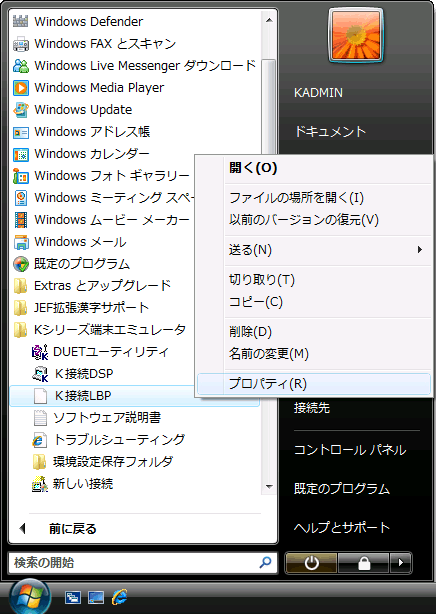436x615 pixels.
Task: Expand the Extras とアップグレード folder
Action: click(x=92, y=286)
